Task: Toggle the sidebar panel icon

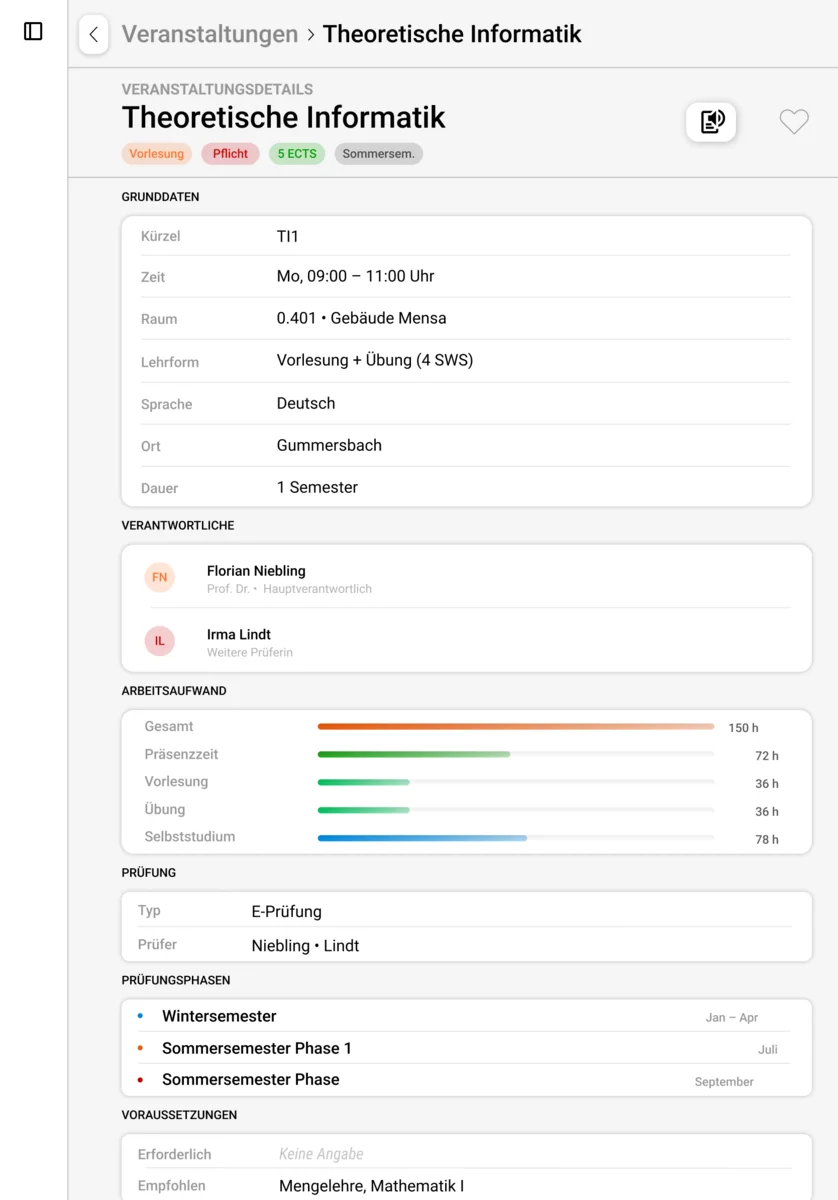Action: click(x=33, y=31)
